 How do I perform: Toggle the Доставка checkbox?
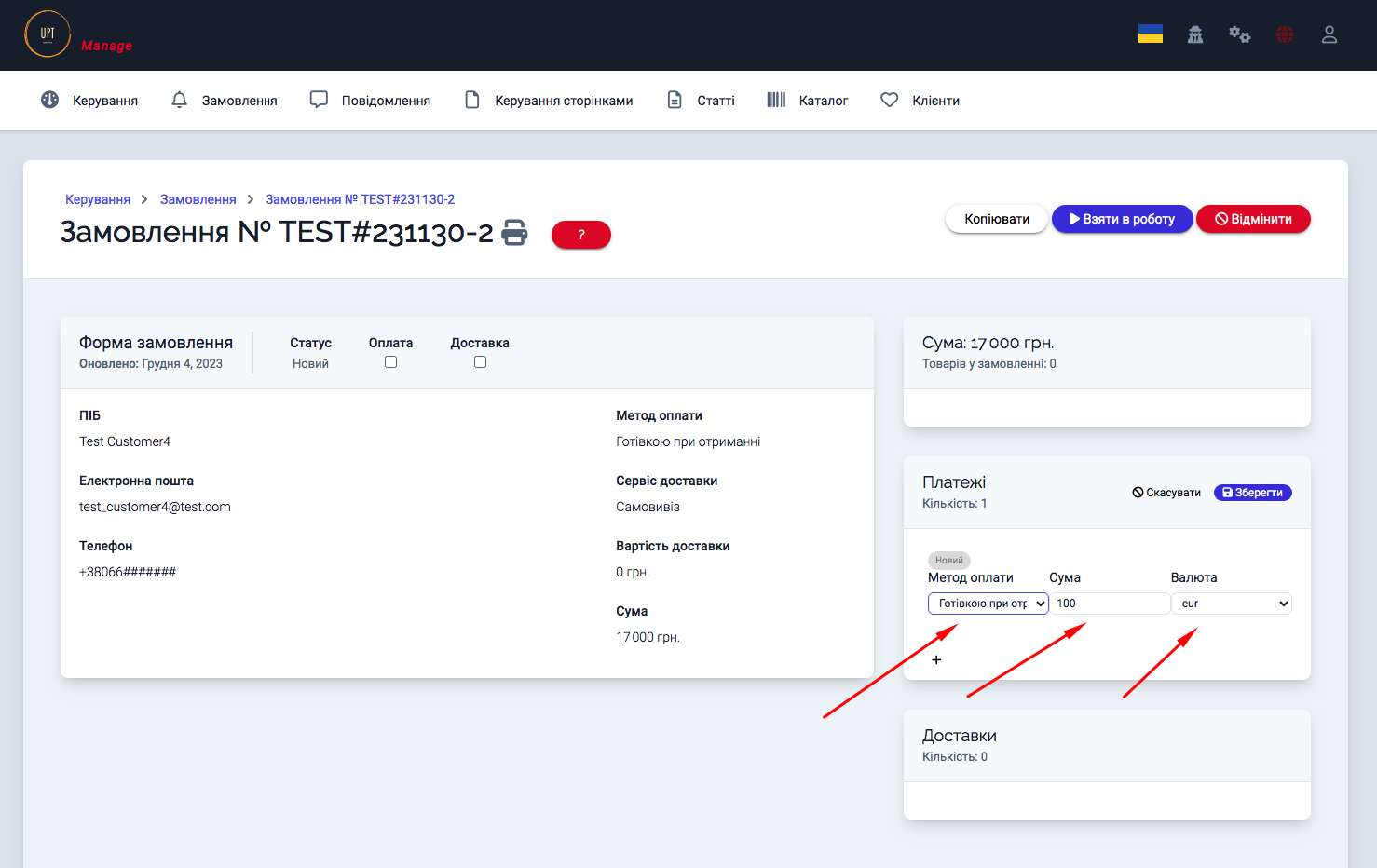[480, 362]
